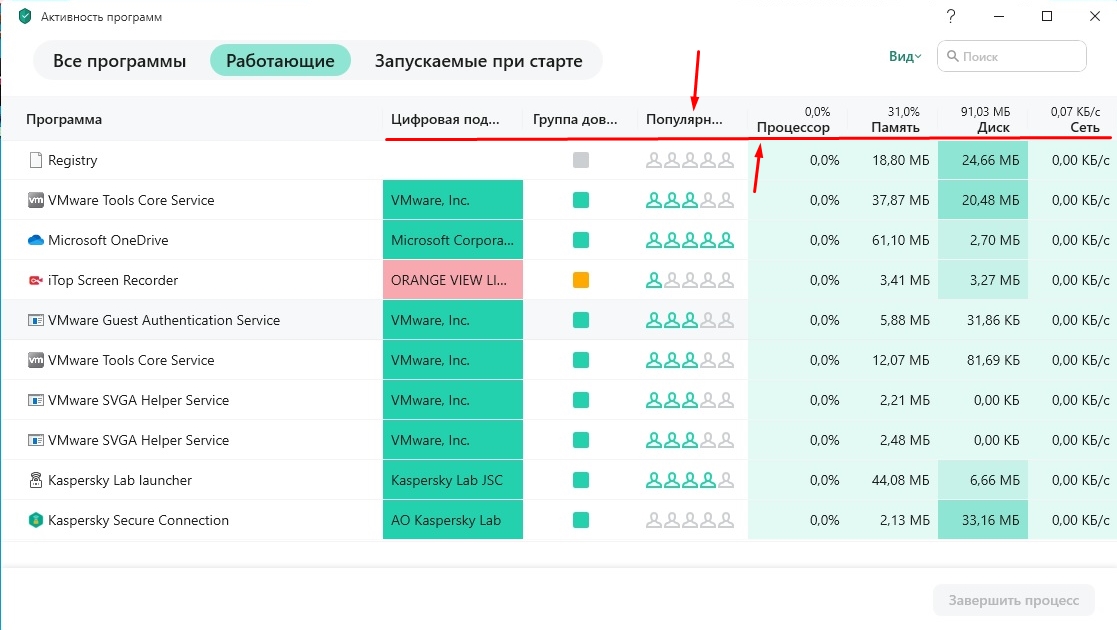Click the ORANGE VIEW LI... signature cell
1117x630 pixels.
click(x=453, y=280)
